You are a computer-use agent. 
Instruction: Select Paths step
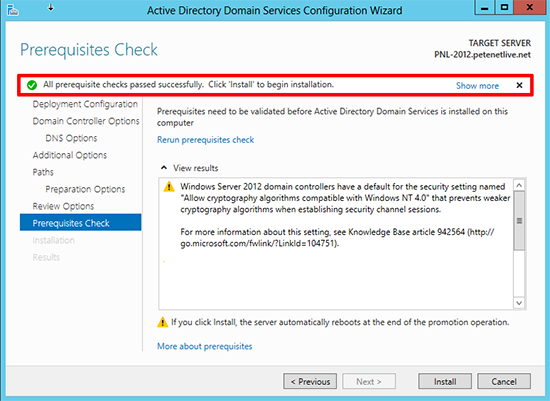pyautogui.click(x=43, y=172)
